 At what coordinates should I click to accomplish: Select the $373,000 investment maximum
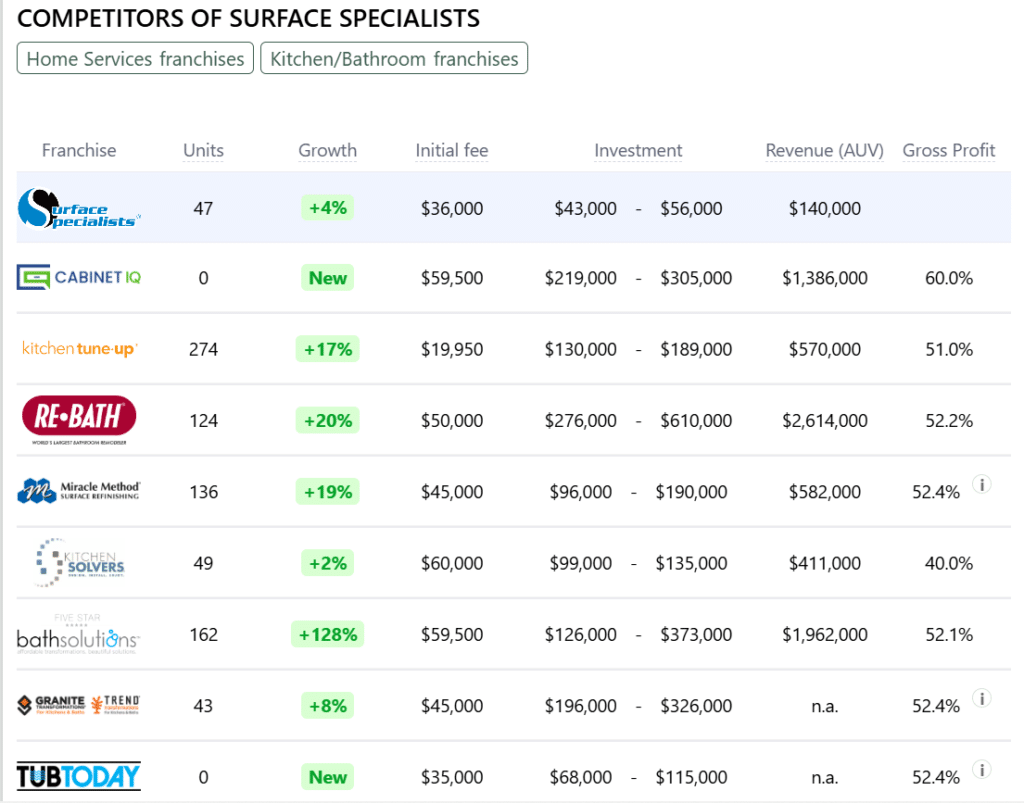click(696, 635)
